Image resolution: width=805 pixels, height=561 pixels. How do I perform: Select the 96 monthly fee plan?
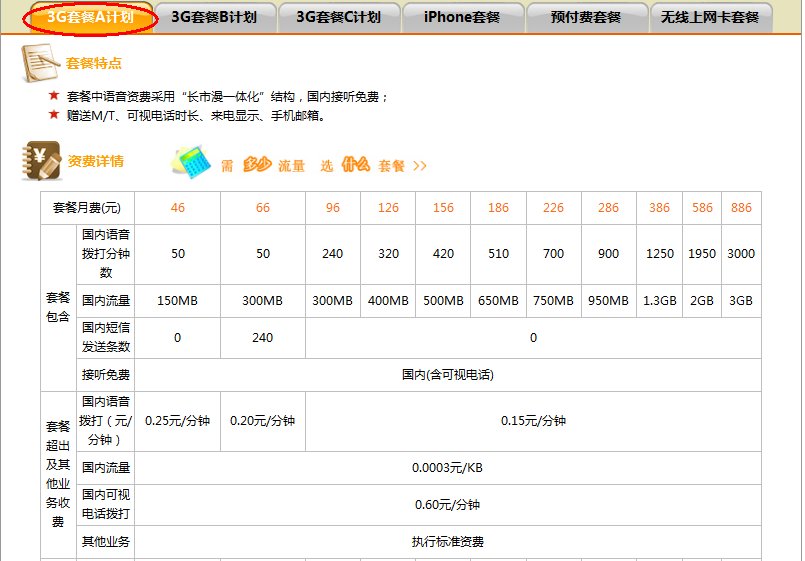coord(333,208)
